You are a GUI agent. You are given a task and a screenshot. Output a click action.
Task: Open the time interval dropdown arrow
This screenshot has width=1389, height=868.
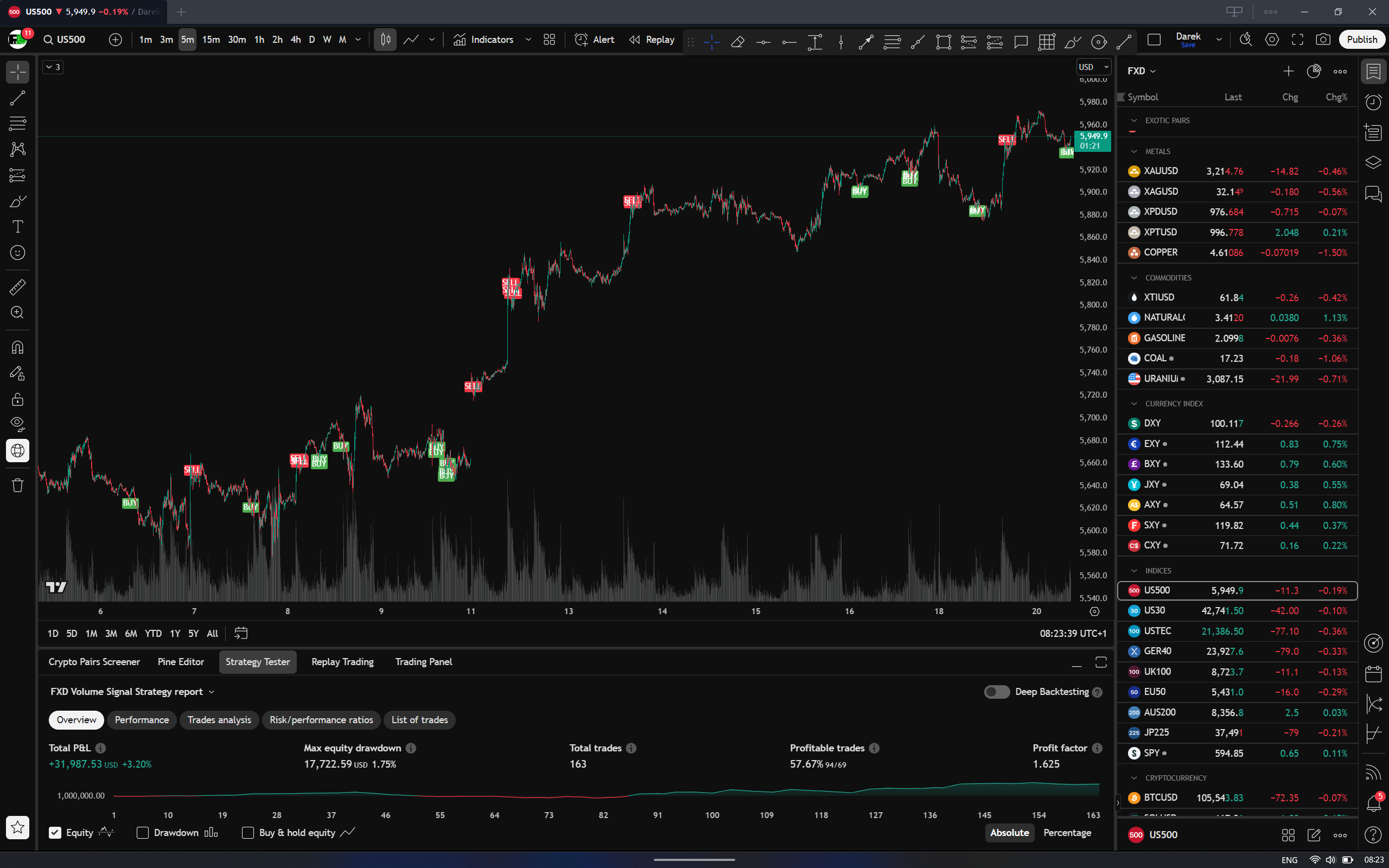click(x=358, y=40)
